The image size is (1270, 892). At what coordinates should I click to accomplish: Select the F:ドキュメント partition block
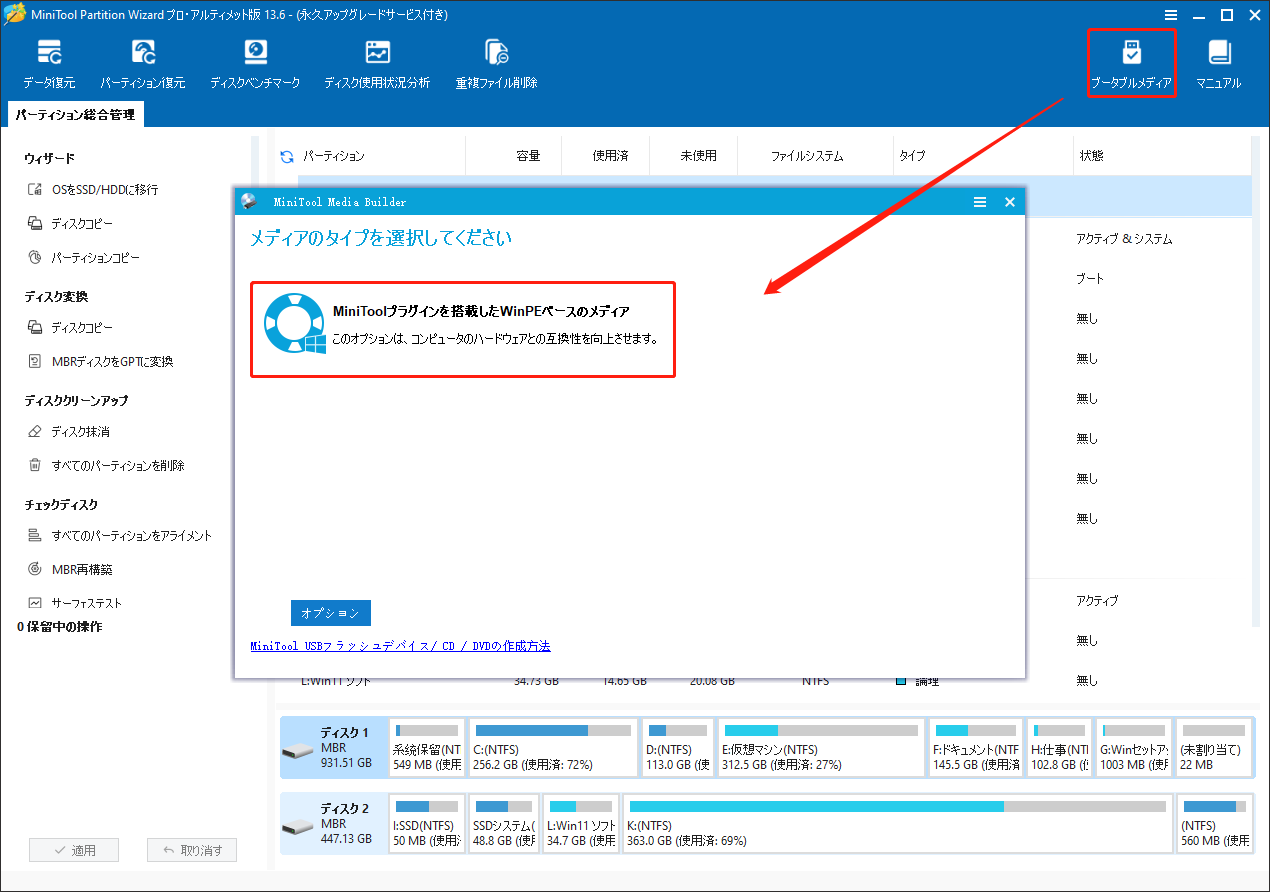click(976, 747)
